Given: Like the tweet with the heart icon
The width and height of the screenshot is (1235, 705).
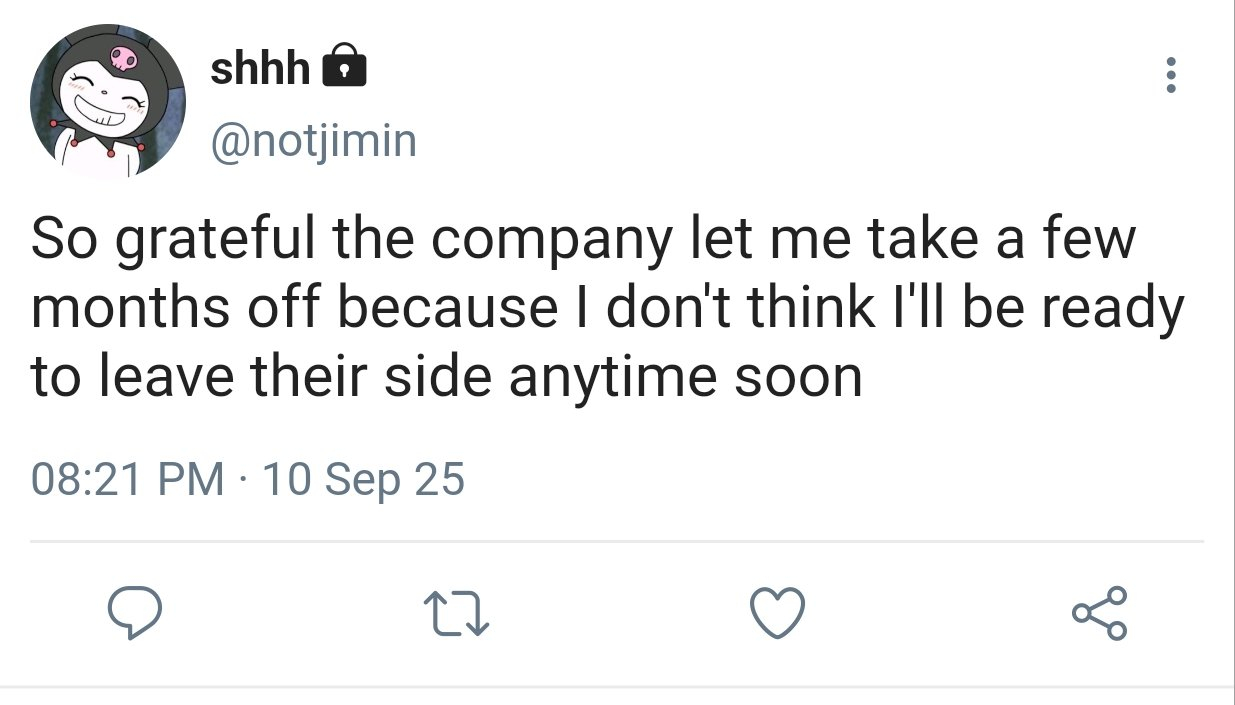Looking at the screenshot, I should (777, 612).
